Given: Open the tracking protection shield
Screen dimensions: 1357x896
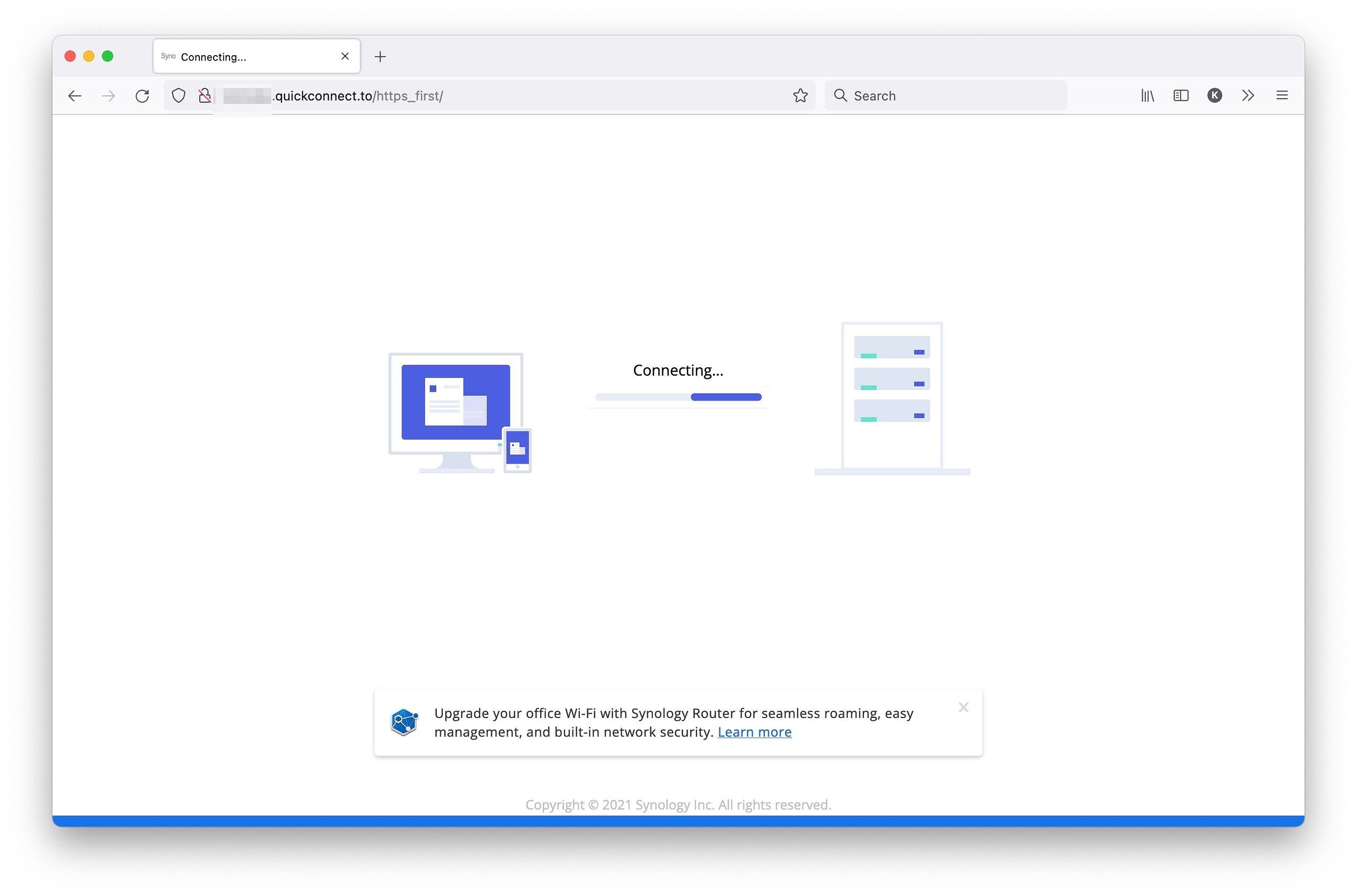Looking at the screenshot, I should [178, 95].
